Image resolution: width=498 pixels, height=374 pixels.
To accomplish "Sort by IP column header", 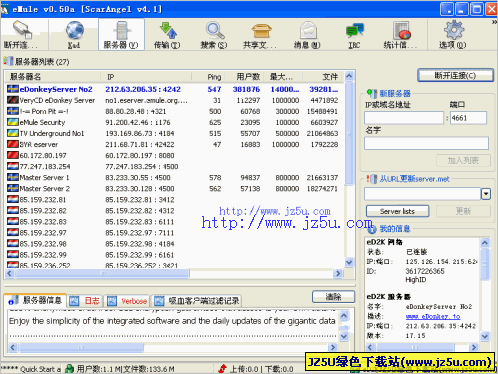I will point(146,77).
